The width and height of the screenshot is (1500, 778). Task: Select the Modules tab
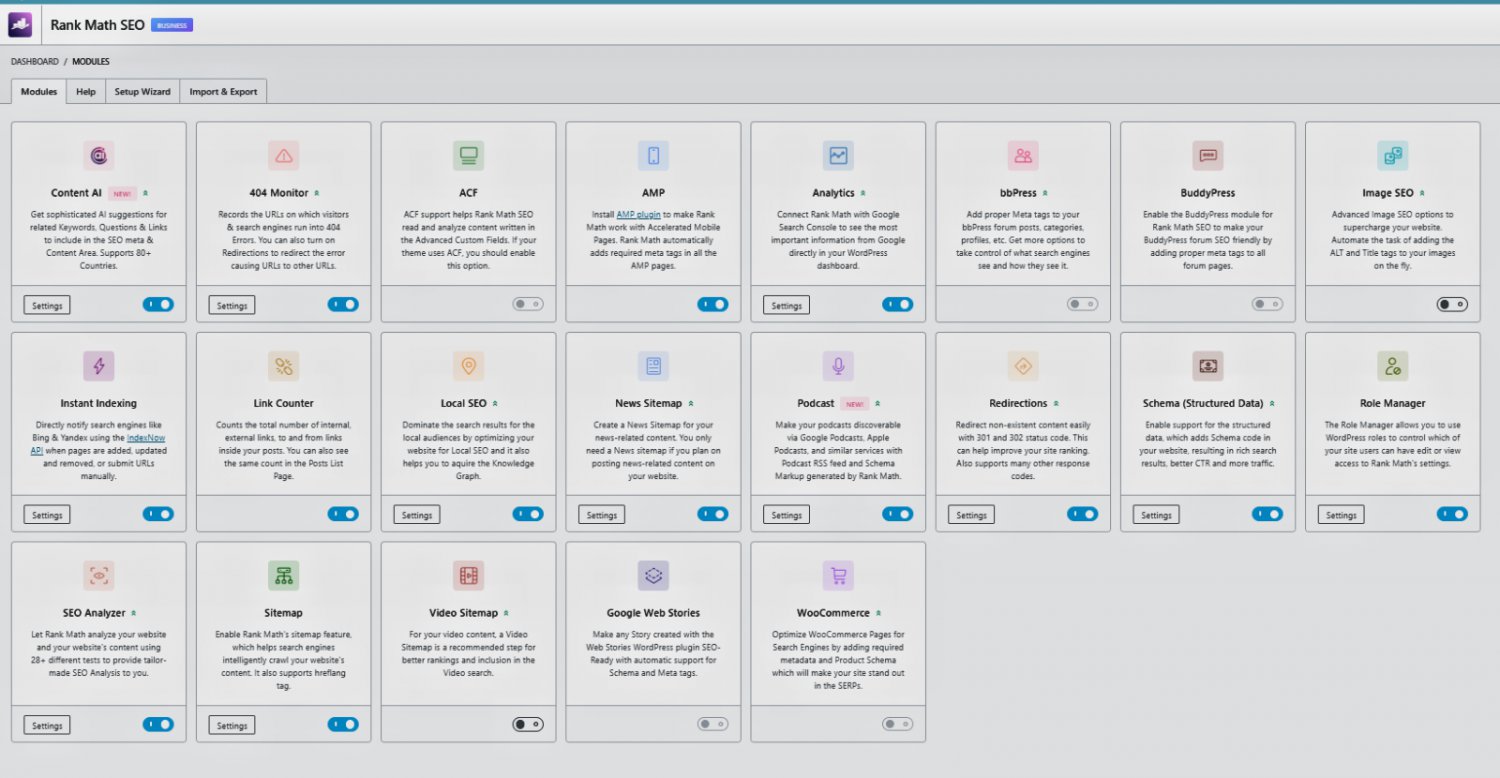[x=39, y=91]
